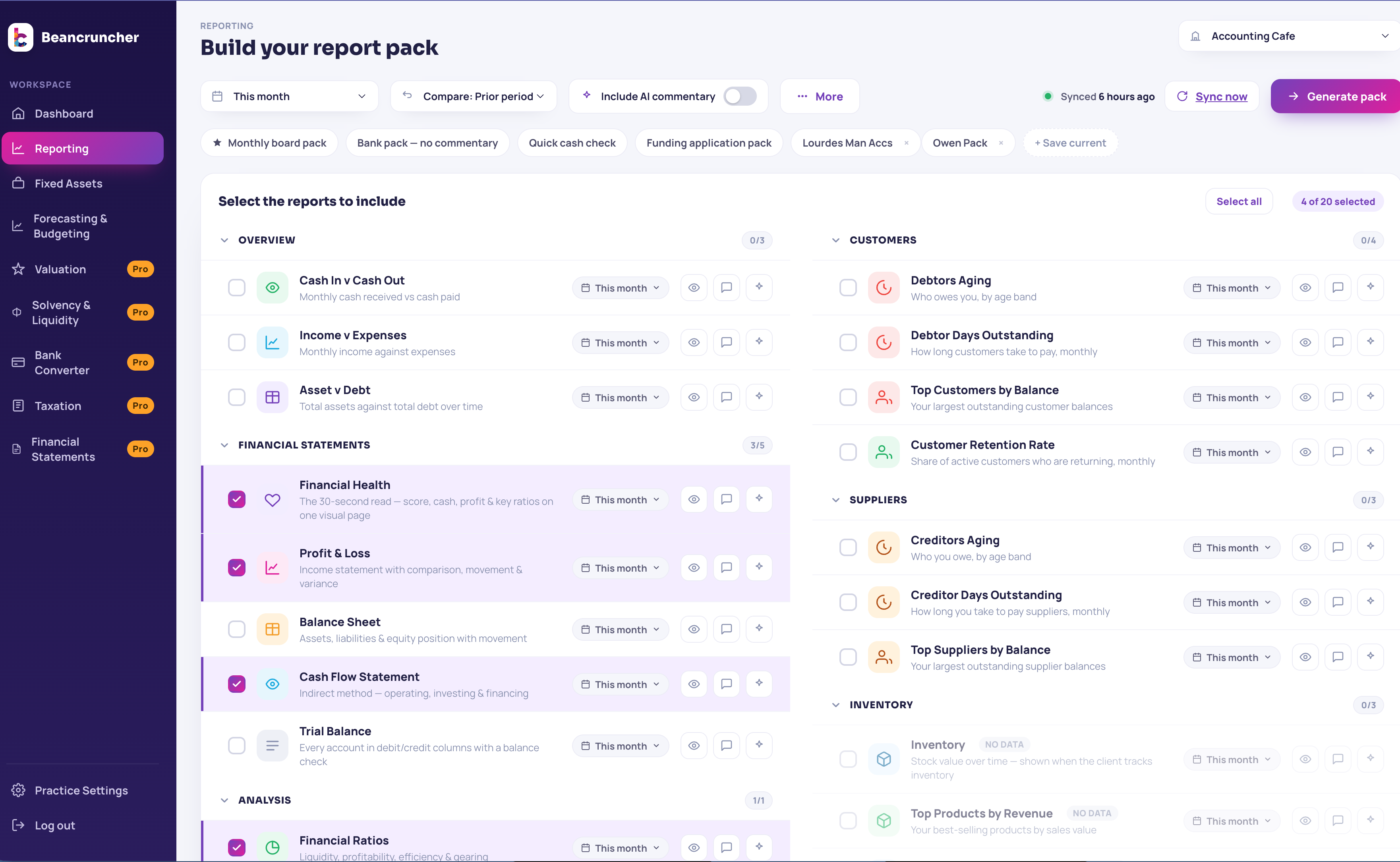Open comment icon for Financial Health

click(726, 499)
